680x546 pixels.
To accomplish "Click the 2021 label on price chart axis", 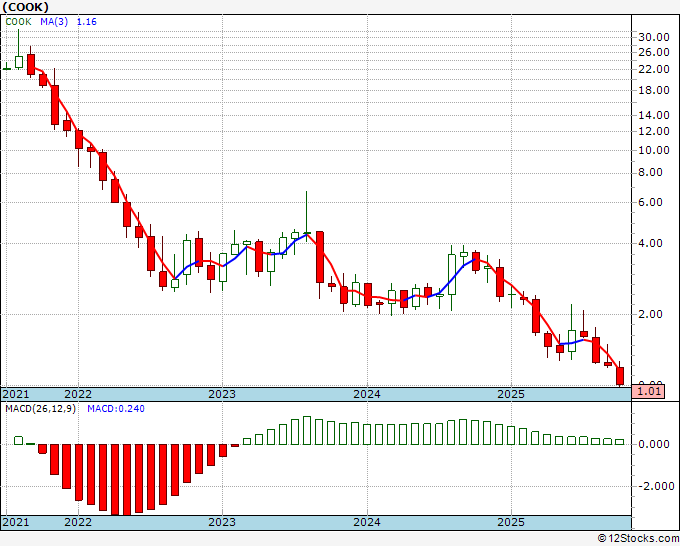I will click(x=16, y=394).
